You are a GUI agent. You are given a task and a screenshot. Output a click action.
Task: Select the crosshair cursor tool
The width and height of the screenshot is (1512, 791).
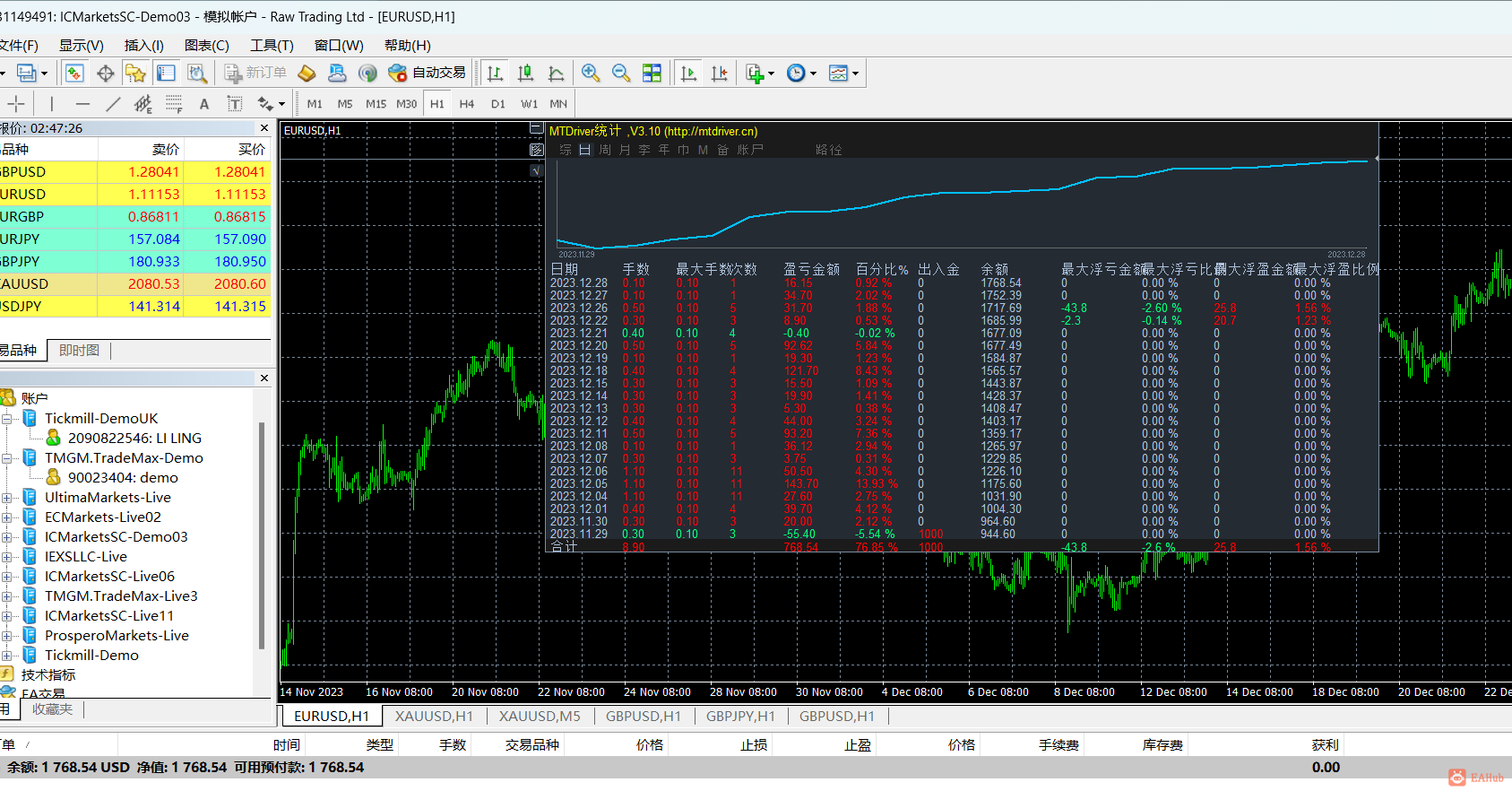pos(16,104)
